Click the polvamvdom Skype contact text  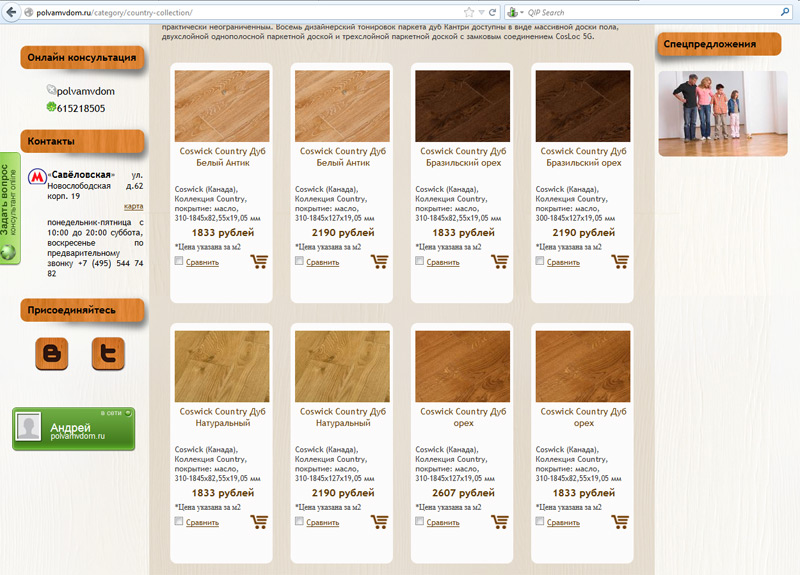[86, 91]
